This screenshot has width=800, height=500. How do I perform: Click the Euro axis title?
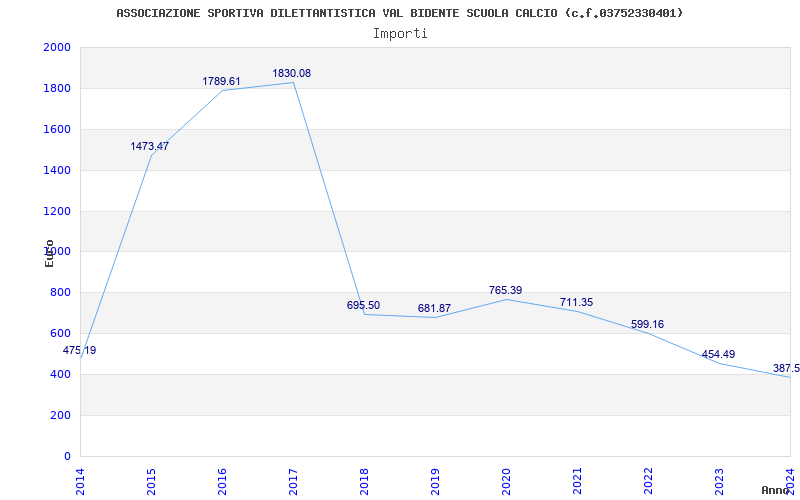click(x=49, y=253)
